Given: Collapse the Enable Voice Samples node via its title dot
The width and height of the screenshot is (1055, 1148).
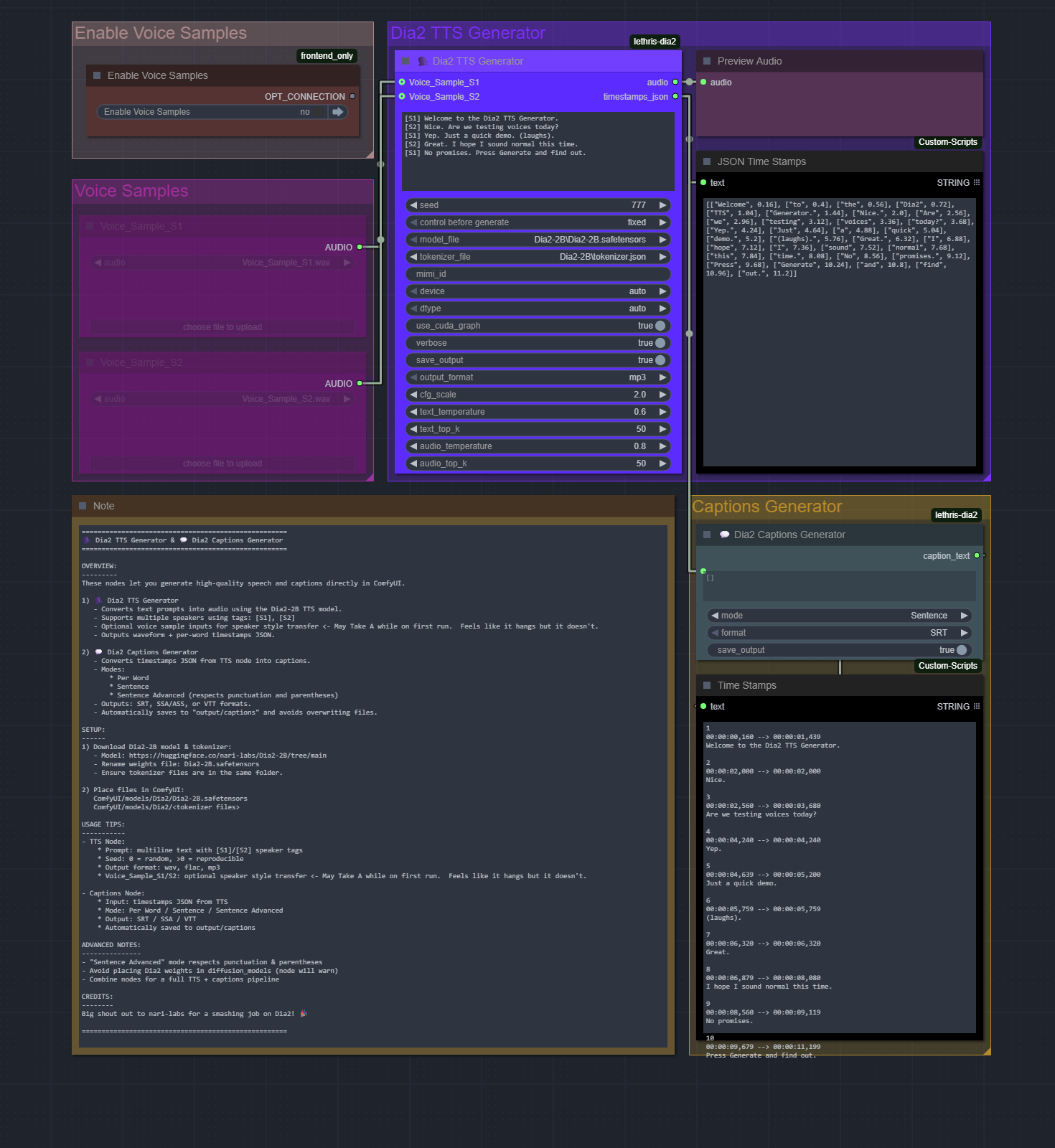Looking at the screenshot, I should [x=97, y=75].
